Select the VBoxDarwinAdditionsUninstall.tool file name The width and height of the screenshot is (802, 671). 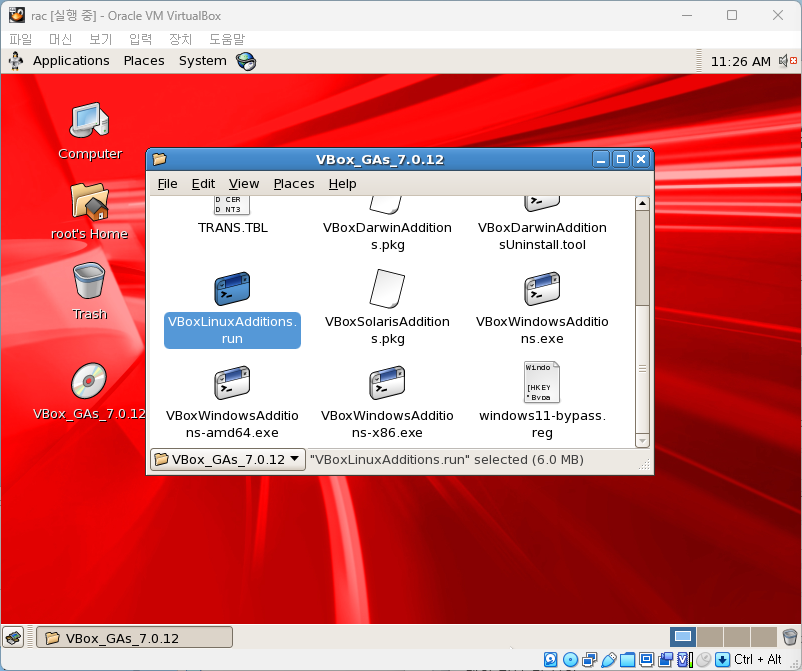click(x=542, y=236)
